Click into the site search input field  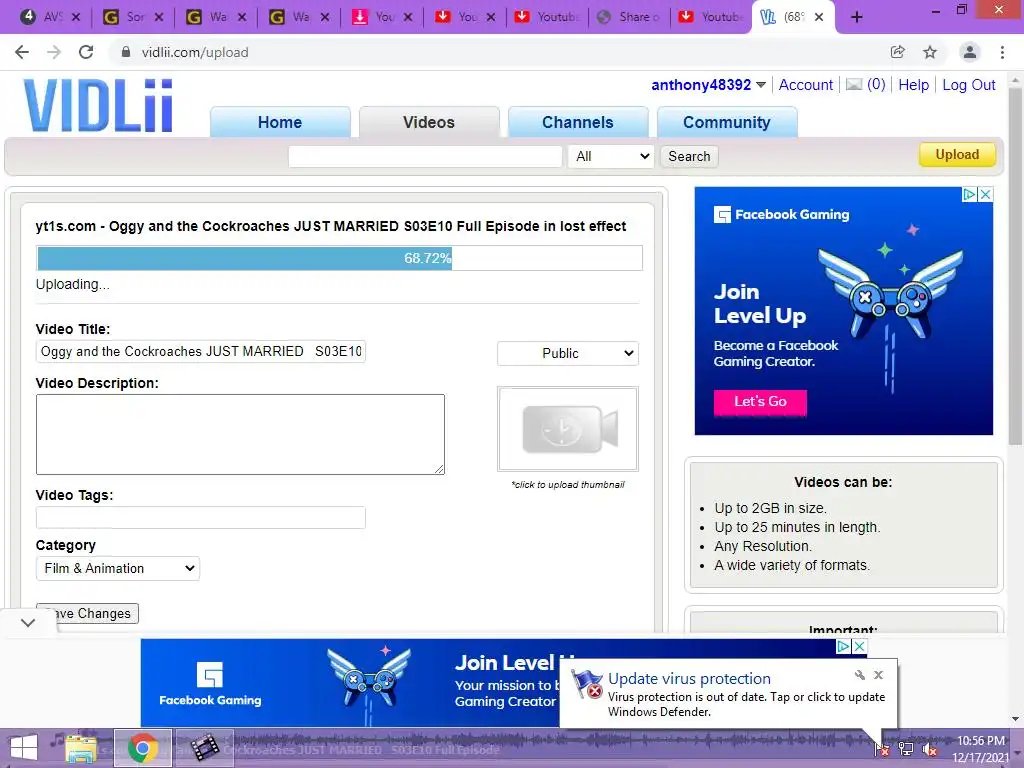425,157
